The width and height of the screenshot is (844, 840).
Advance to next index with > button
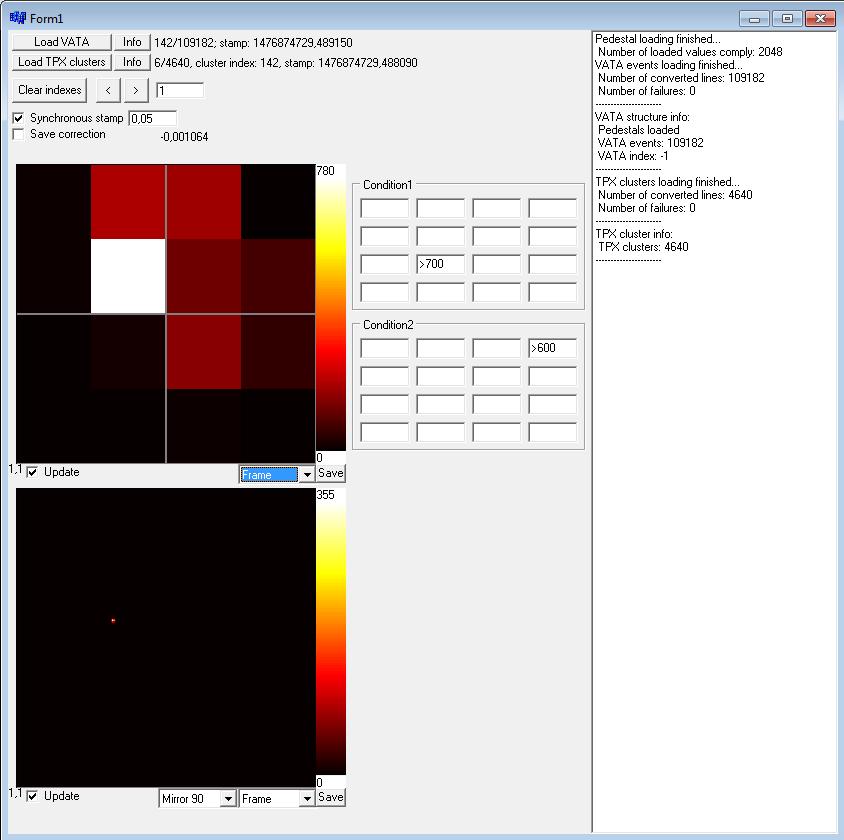[x=136, y=90]
